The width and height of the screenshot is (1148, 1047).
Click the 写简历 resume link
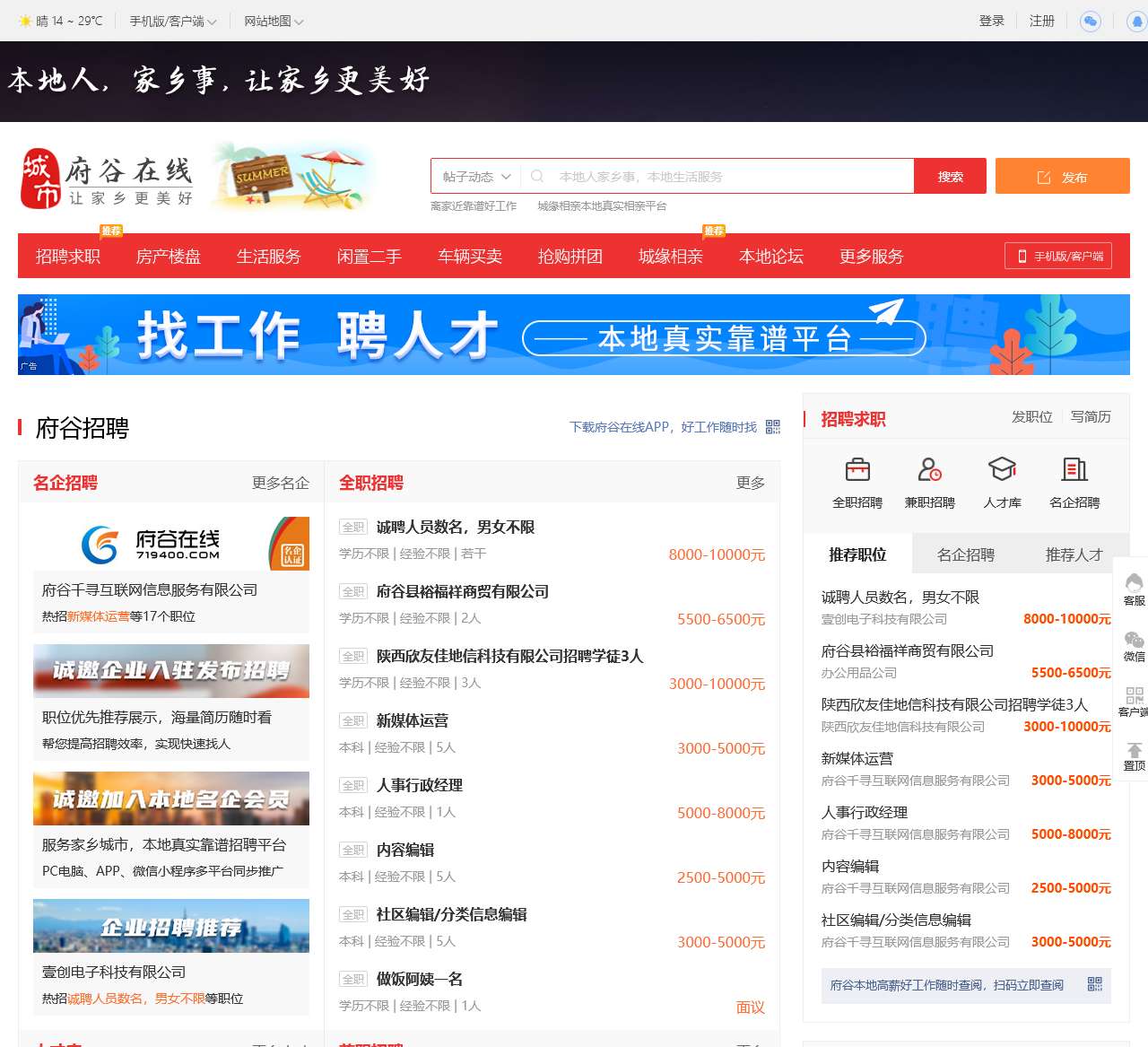coord(1091,416)
